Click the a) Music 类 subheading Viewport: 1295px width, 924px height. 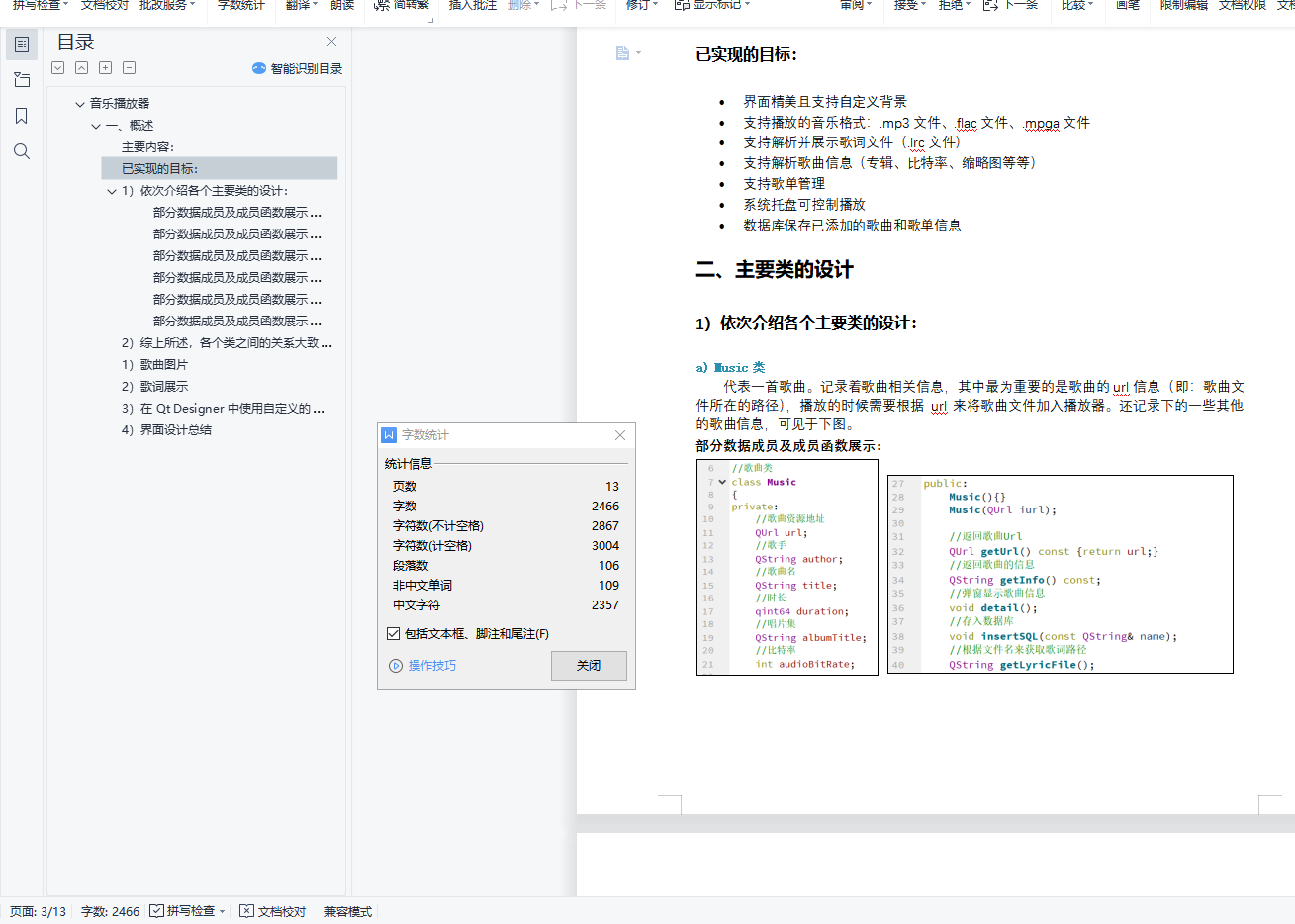pyautogui.click(x=730, y=368)
